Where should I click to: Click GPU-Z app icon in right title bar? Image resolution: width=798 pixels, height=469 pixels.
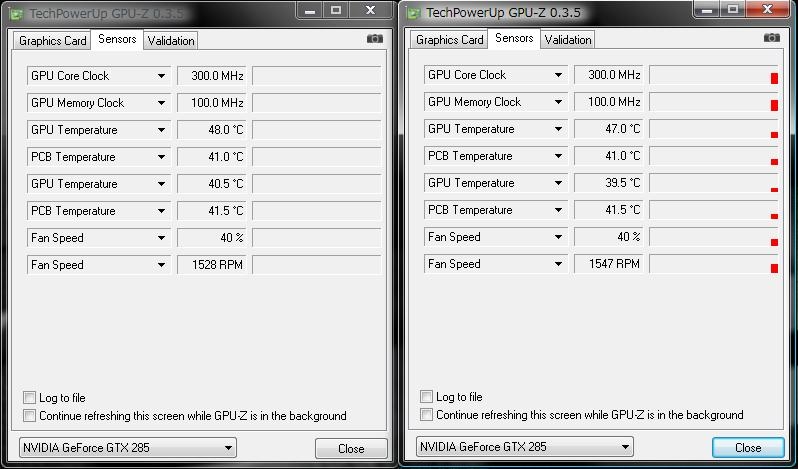(414, 13)
